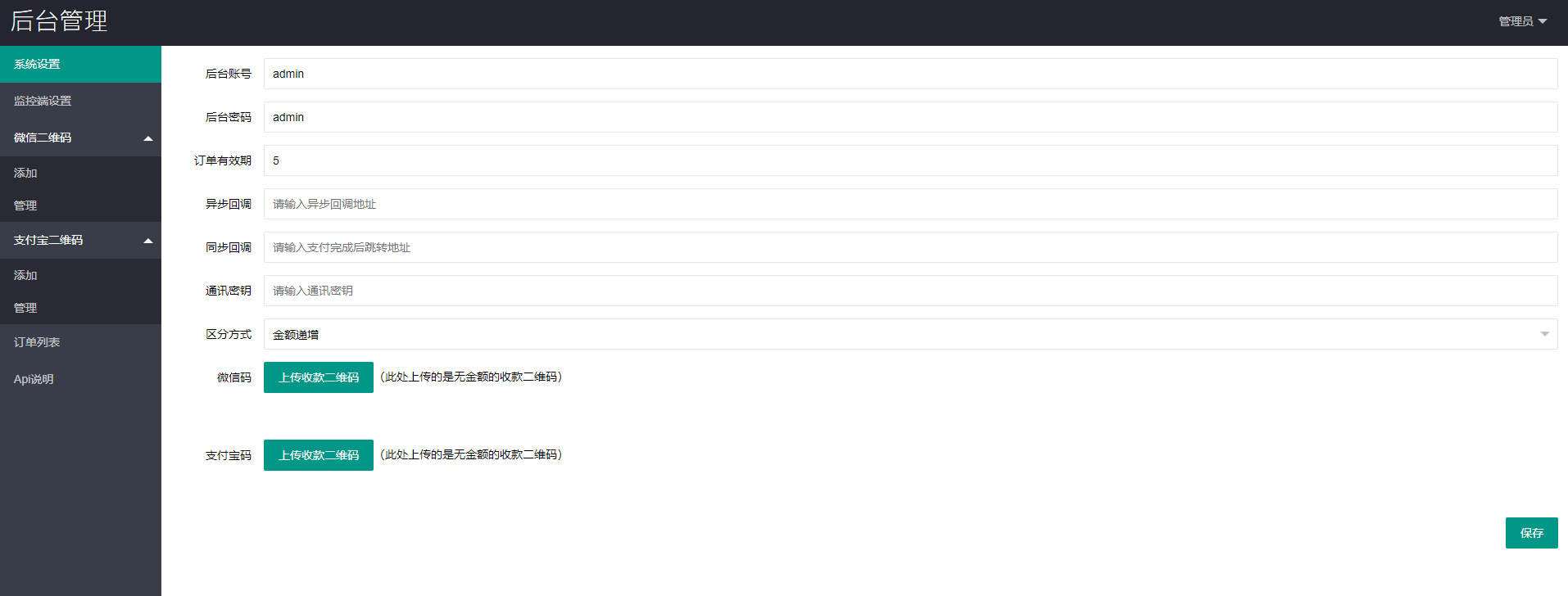
Task: Open the 管理员 dropdown in header
Action: pos(1522,21)
